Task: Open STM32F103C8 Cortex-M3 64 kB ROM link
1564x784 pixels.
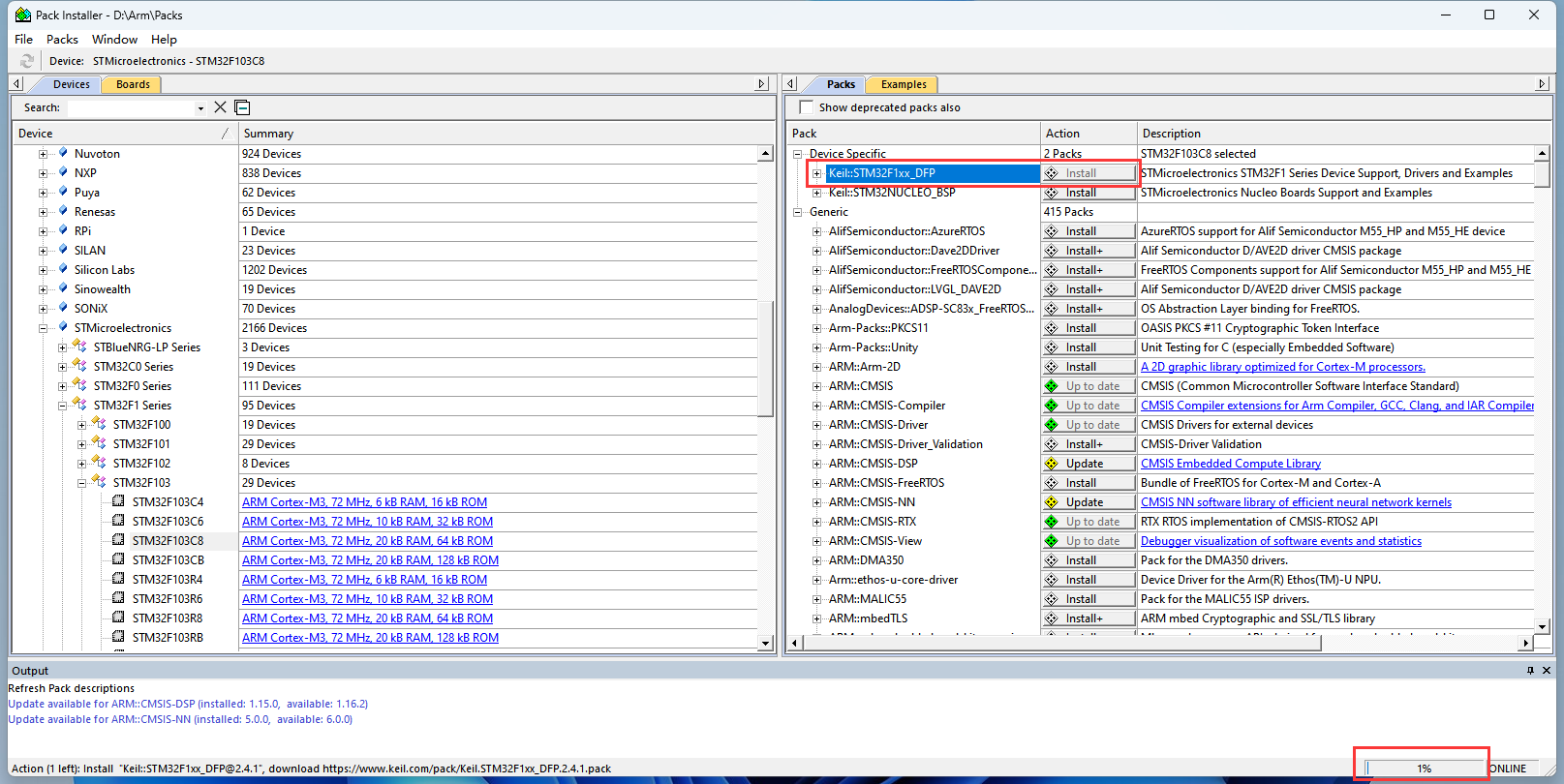Action: [367, 541]
